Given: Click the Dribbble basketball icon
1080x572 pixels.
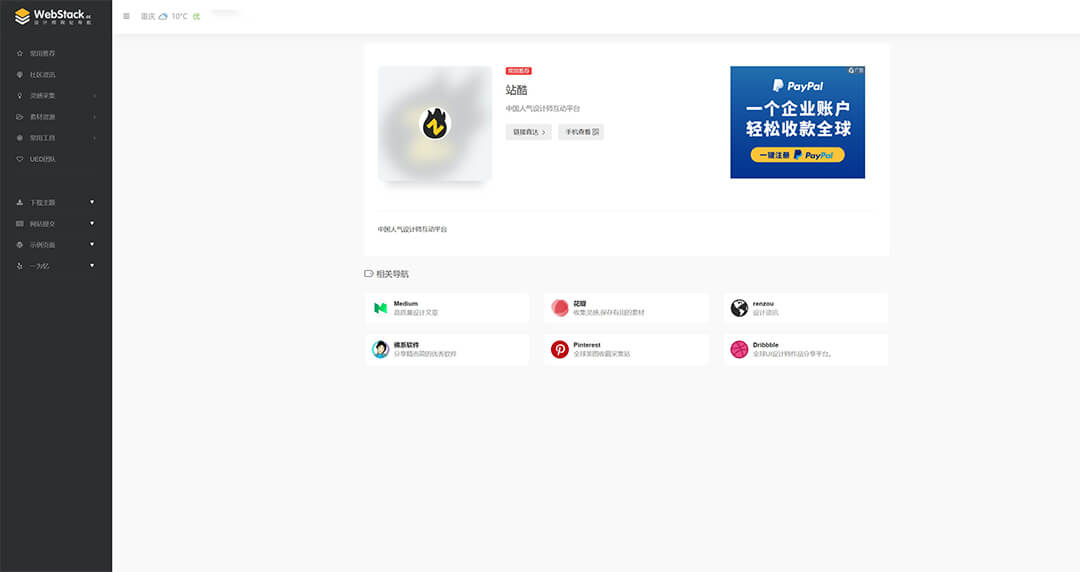Looking at the screenshot, I should (739, 349).
